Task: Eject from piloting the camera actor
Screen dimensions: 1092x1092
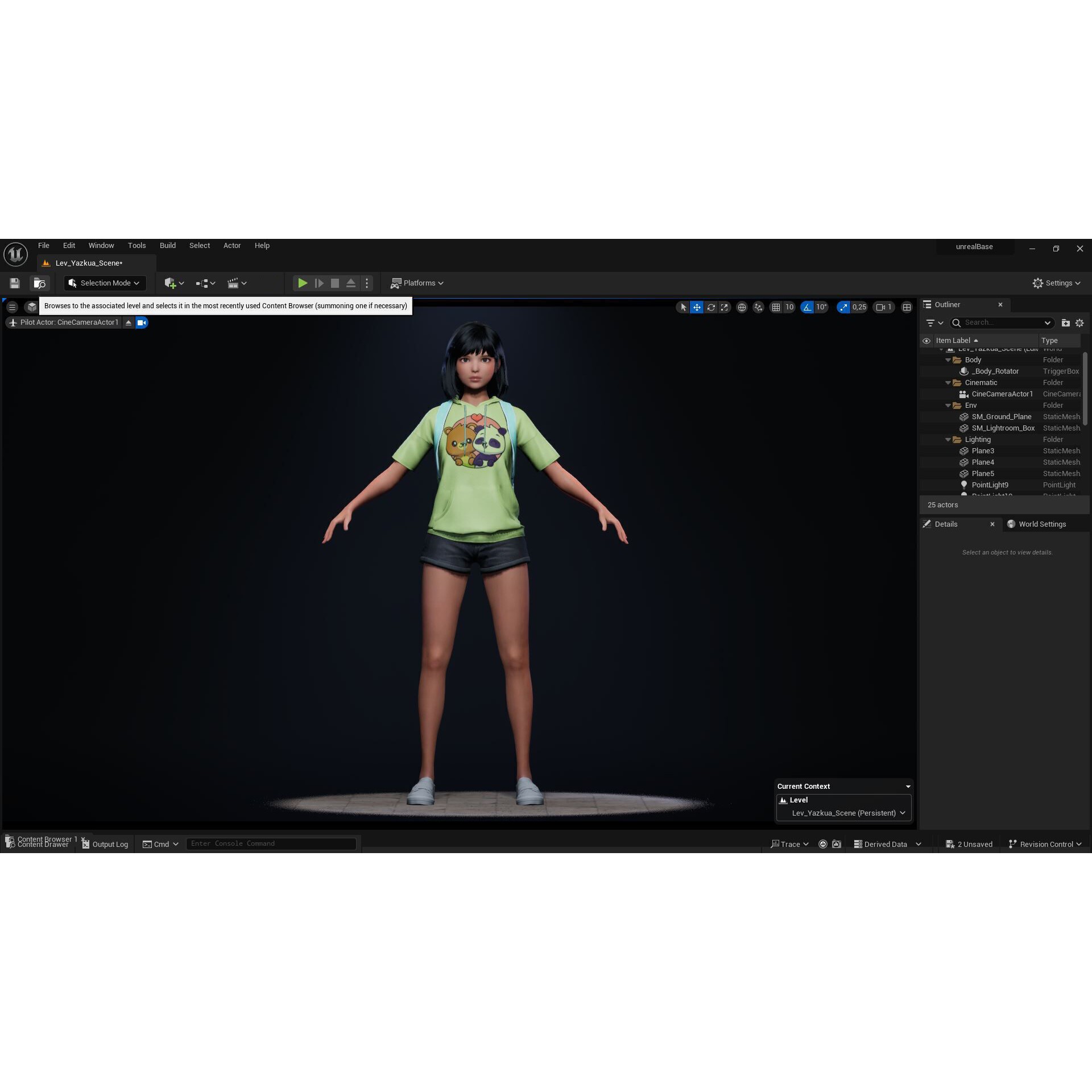Action: (x=129, y=322)
